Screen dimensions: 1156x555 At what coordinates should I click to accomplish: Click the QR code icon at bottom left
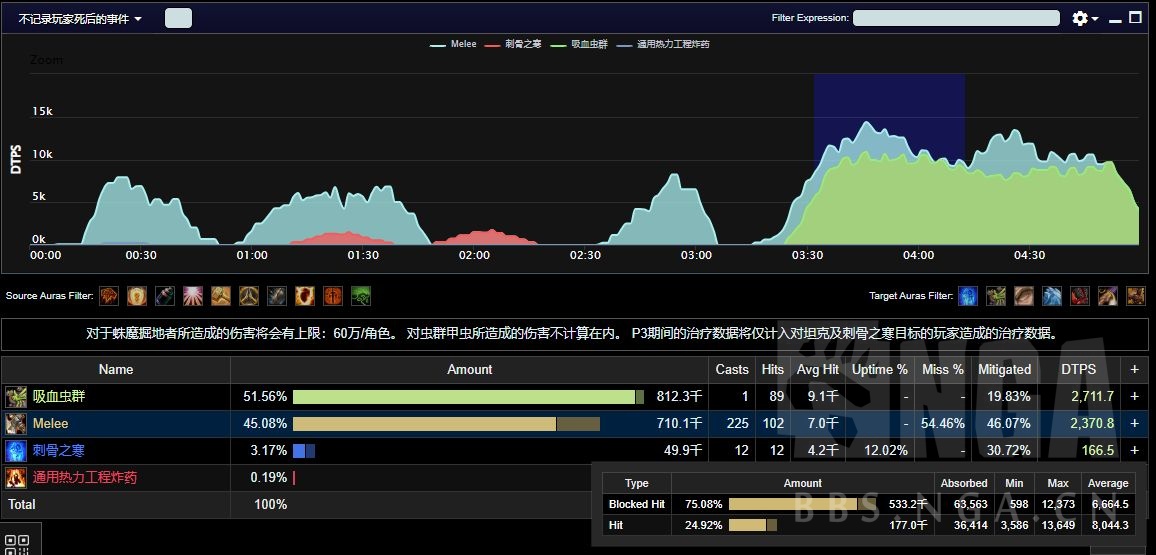point(17,545)
